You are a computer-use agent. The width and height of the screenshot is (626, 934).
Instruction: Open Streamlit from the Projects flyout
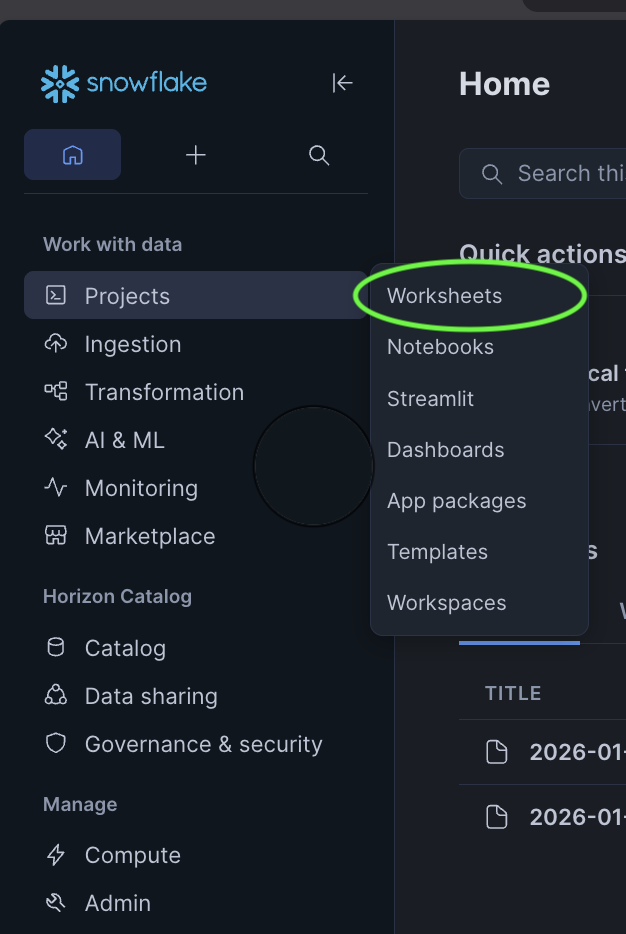click(430, 398)
